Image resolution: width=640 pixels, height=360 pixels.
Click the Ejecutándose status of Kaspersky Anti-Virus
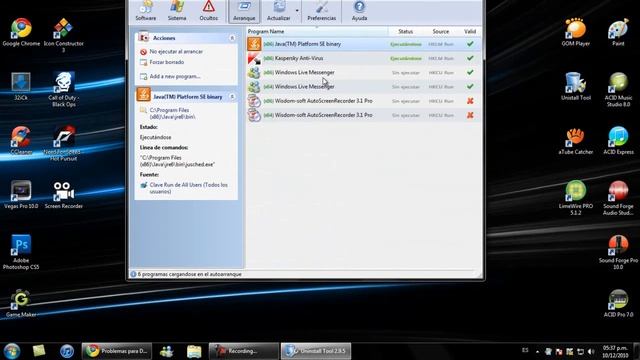tap(406, 58)
